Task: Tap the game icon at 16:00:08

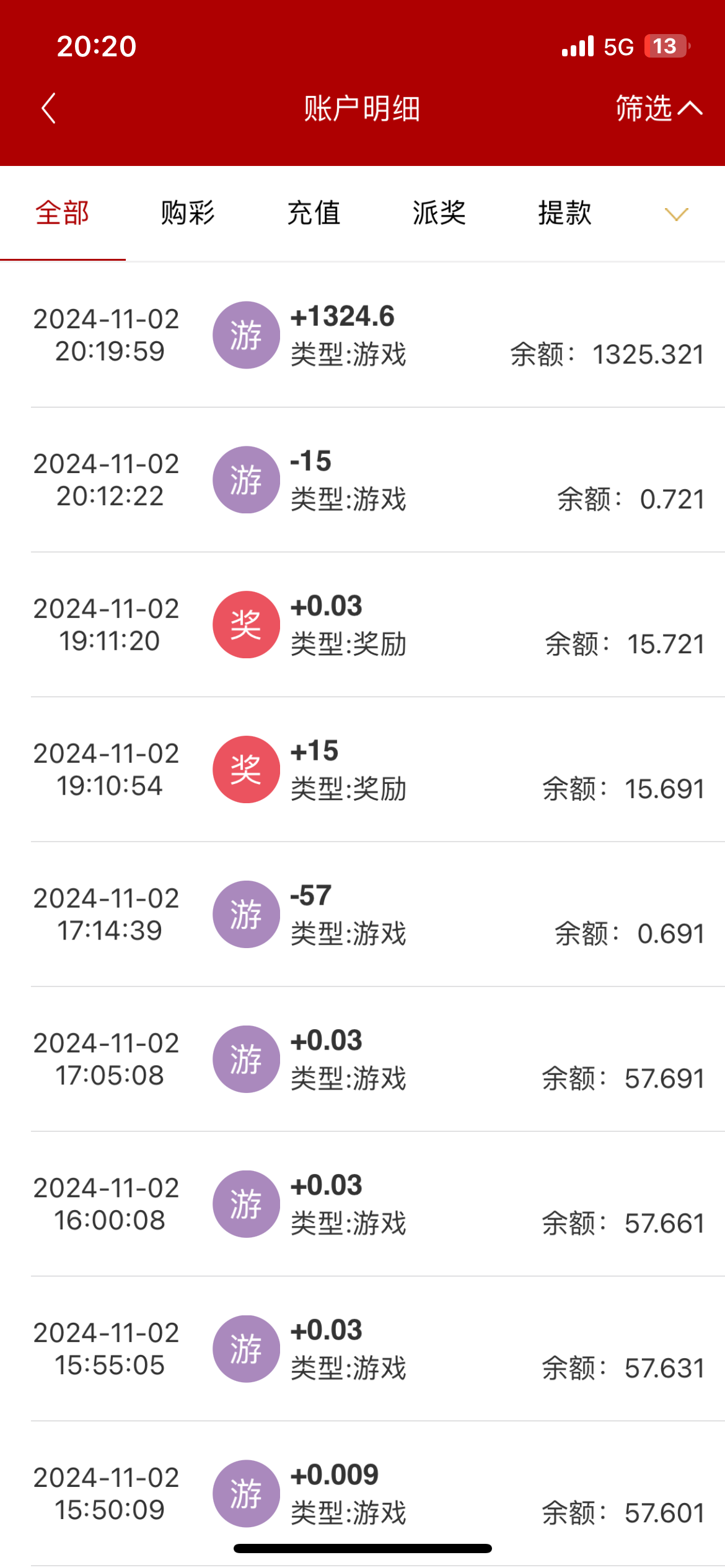Action: (x=246, y=1204)
